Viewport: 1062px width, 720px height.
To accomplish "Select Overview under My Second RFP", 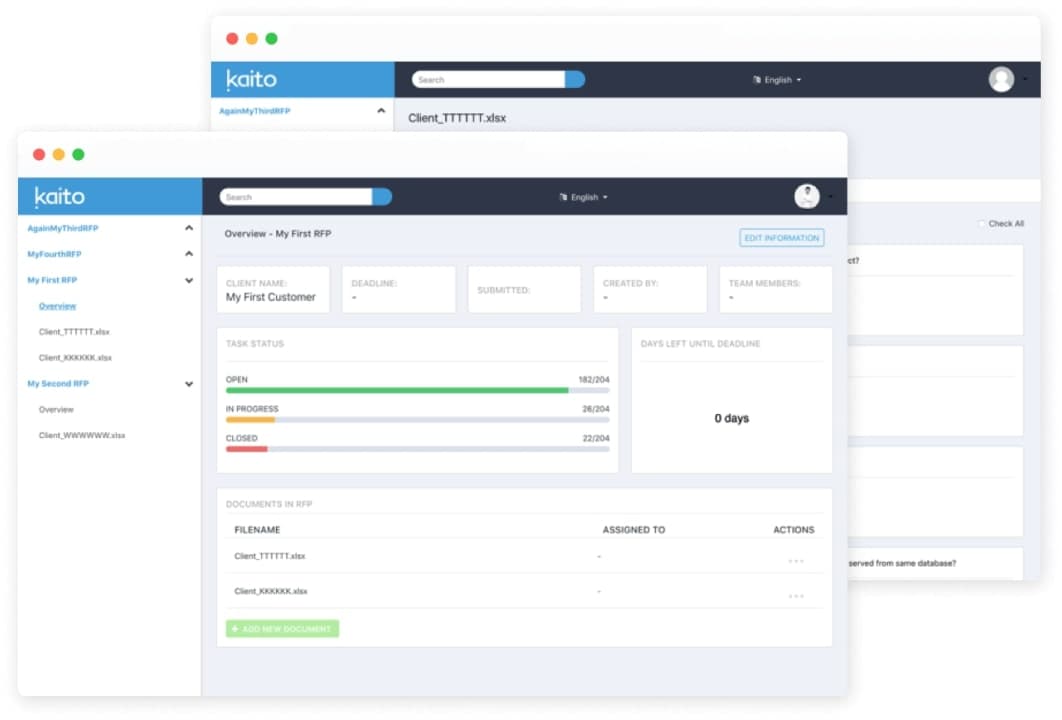I will pos(56,410).
